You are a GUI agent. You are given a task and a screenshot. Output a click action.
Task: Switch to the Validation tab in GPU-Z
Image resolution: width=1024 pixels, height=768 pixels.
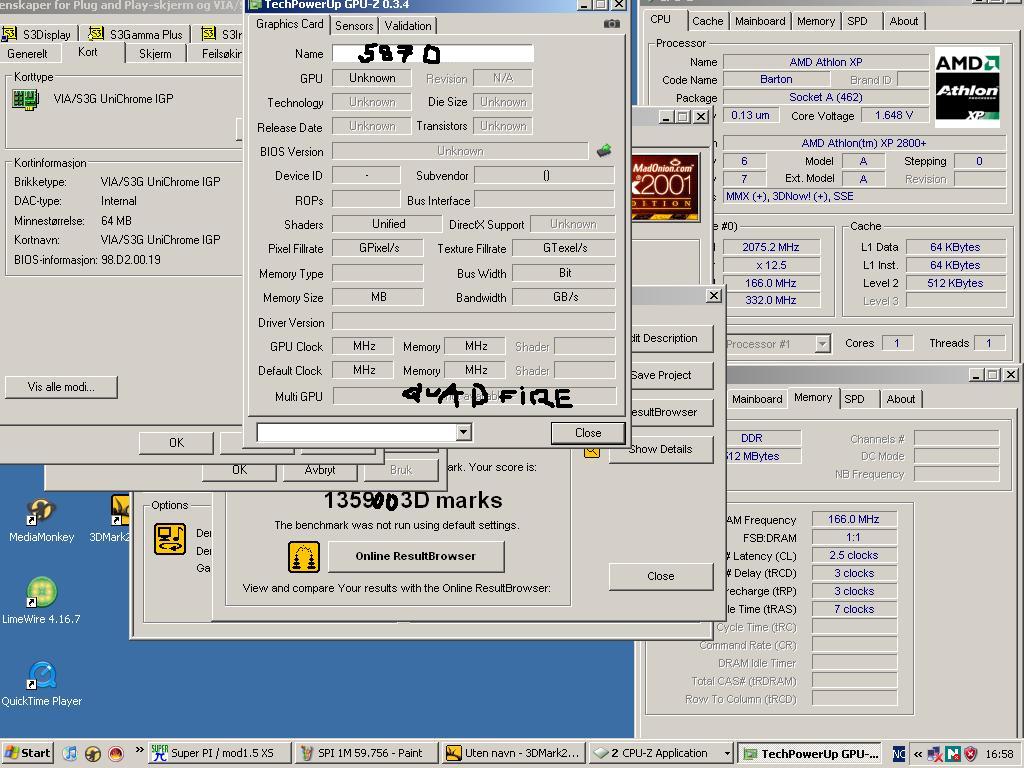tap(408, 26)
